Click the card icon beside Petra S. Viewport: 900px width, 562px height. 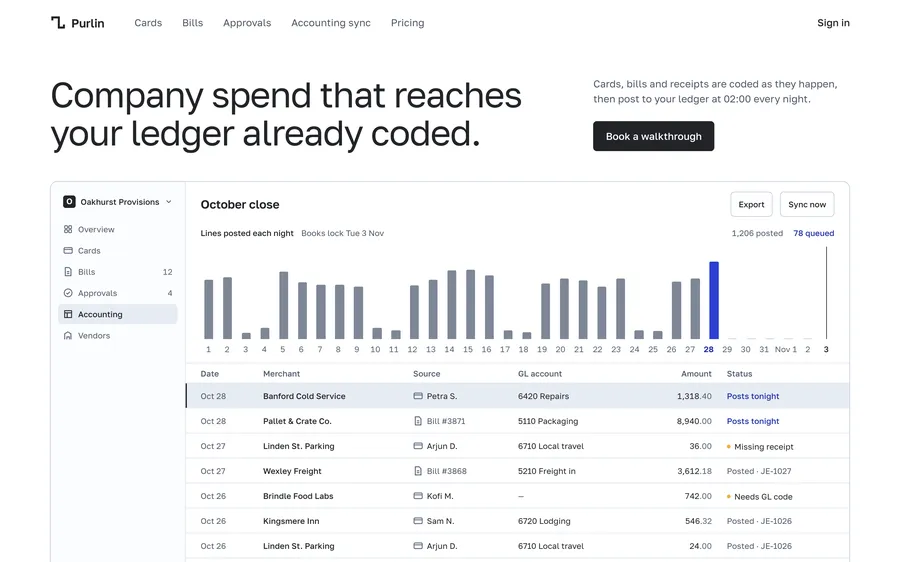418,396
